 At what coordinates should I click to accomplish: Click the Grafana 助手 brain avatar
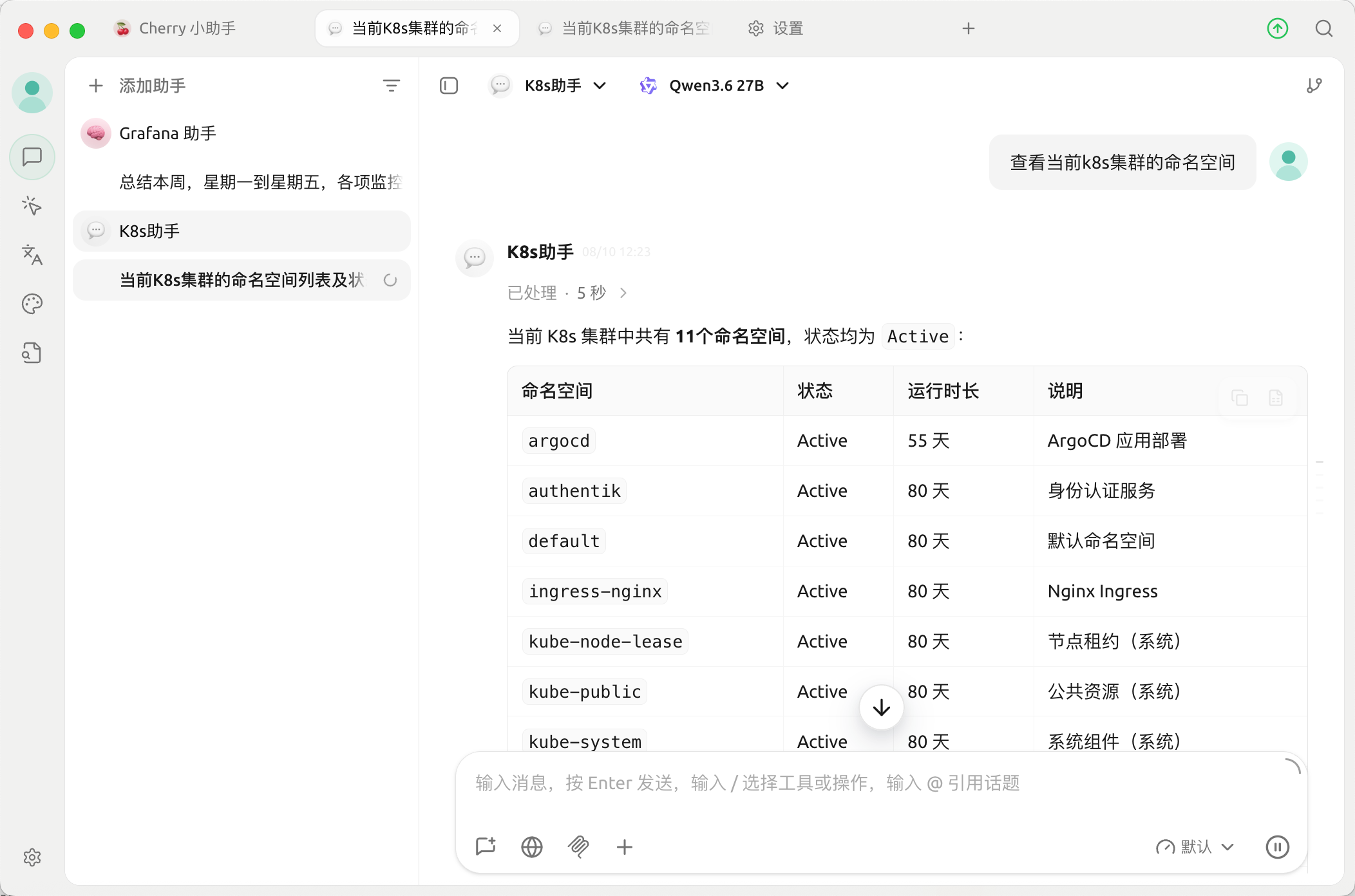pos(96,133)
